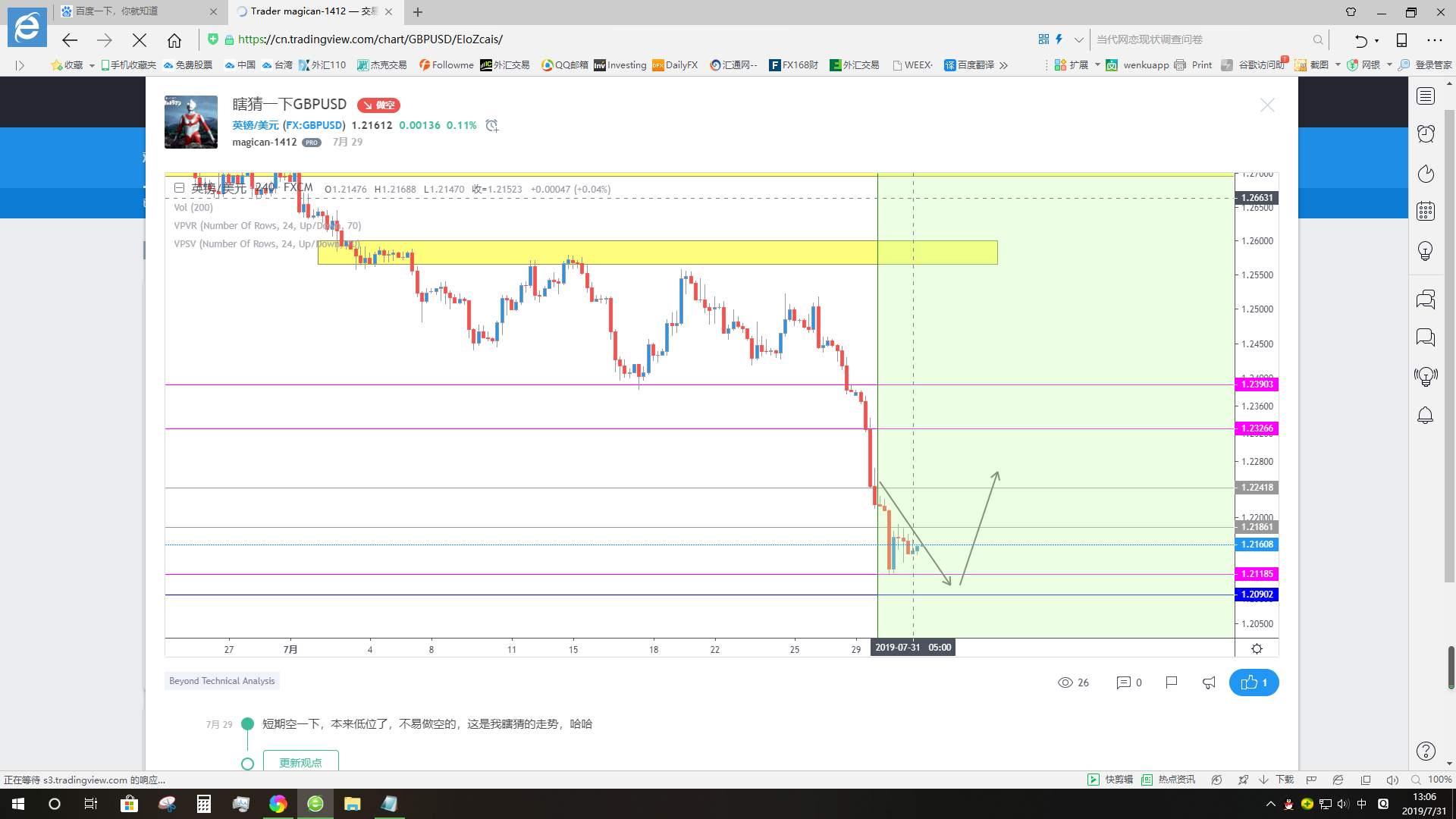This screenshot has height=819, width=1456.
Task: Open the notifications bell icon
Action: 1426,416
